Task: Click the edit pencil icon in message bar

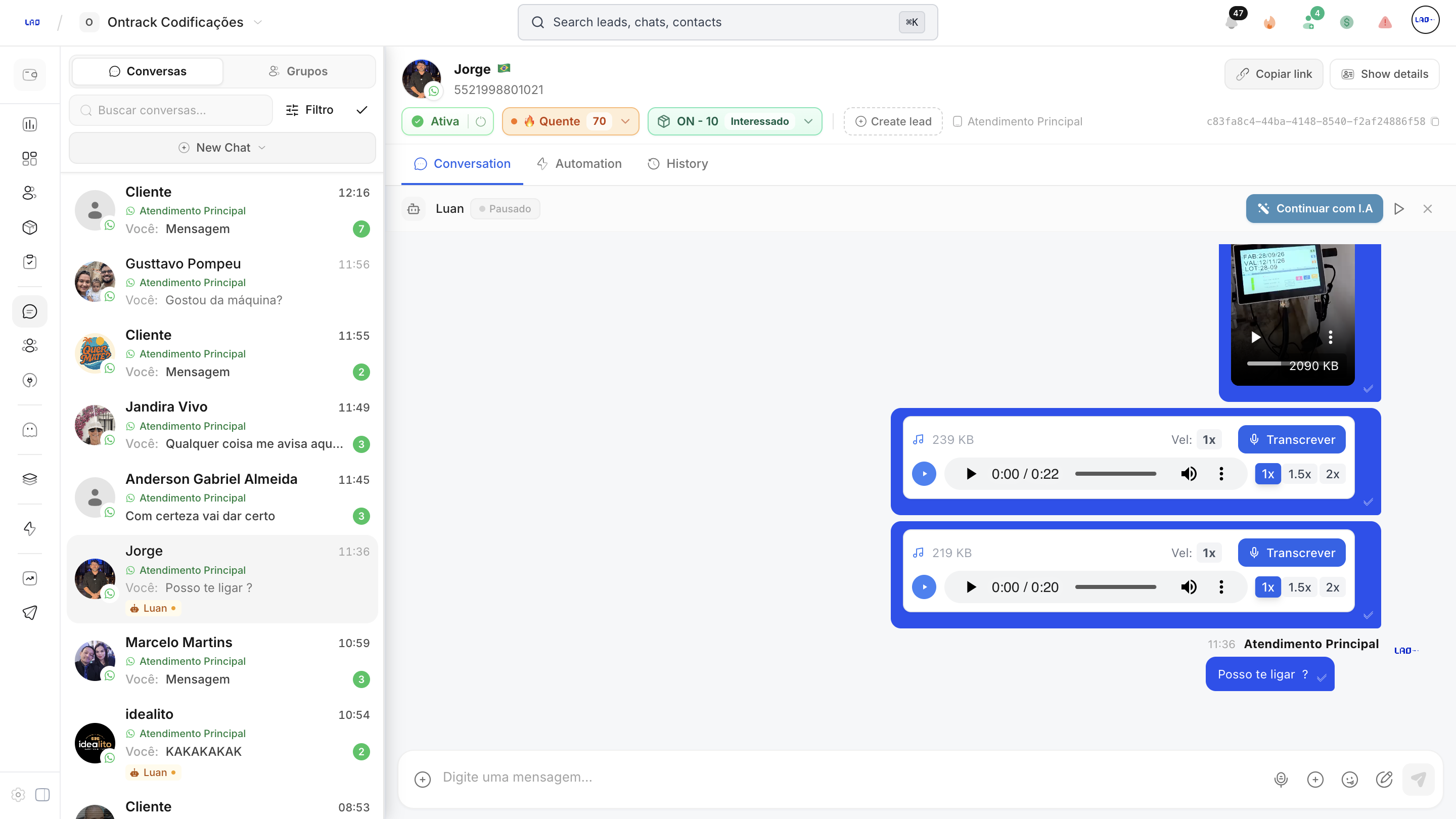Action: 1384,780
